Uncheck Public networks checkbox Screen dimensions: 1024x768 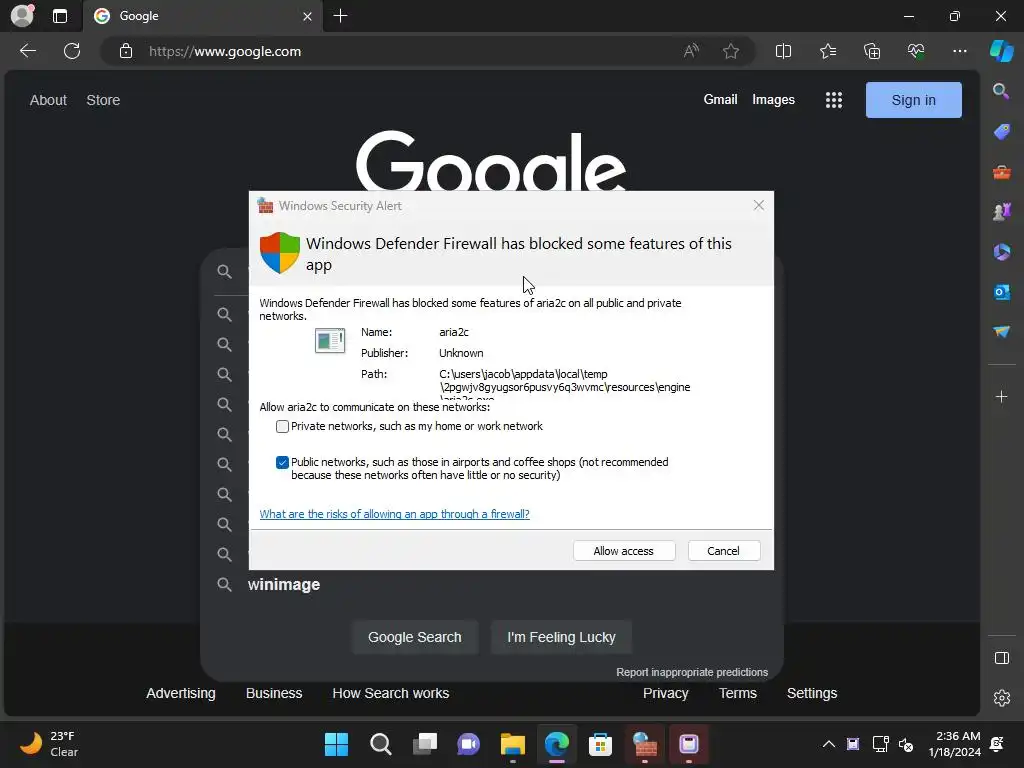(x=282, y=462)
